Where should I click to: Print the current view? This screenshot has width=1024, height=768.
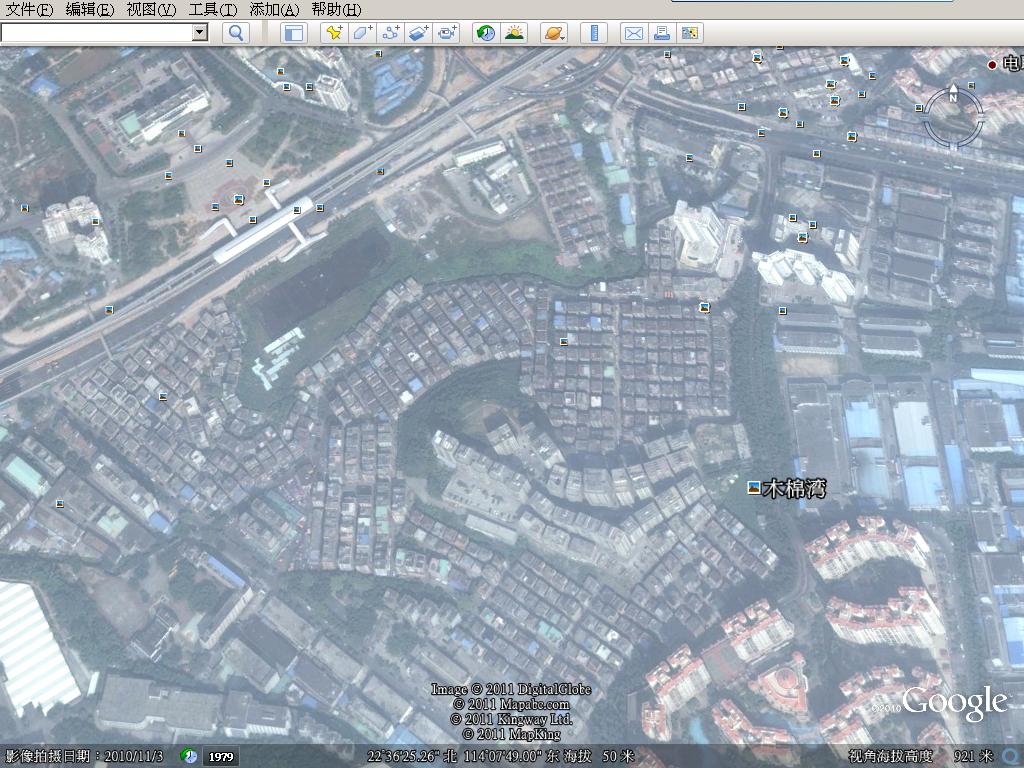point(662,33)
